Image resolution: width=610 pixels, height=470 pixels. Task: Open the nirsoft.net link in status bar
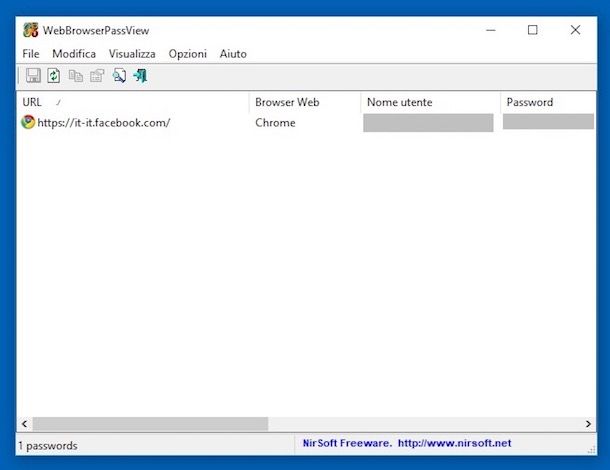(x=454, y=443)
